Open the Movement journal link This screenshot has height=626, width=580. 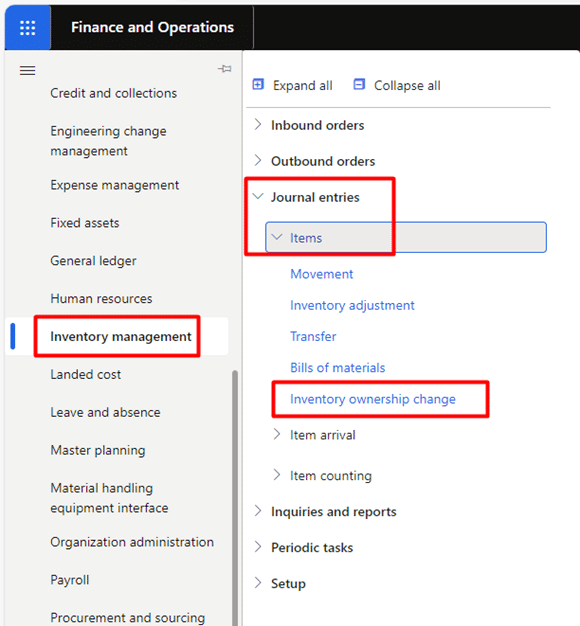322,274
